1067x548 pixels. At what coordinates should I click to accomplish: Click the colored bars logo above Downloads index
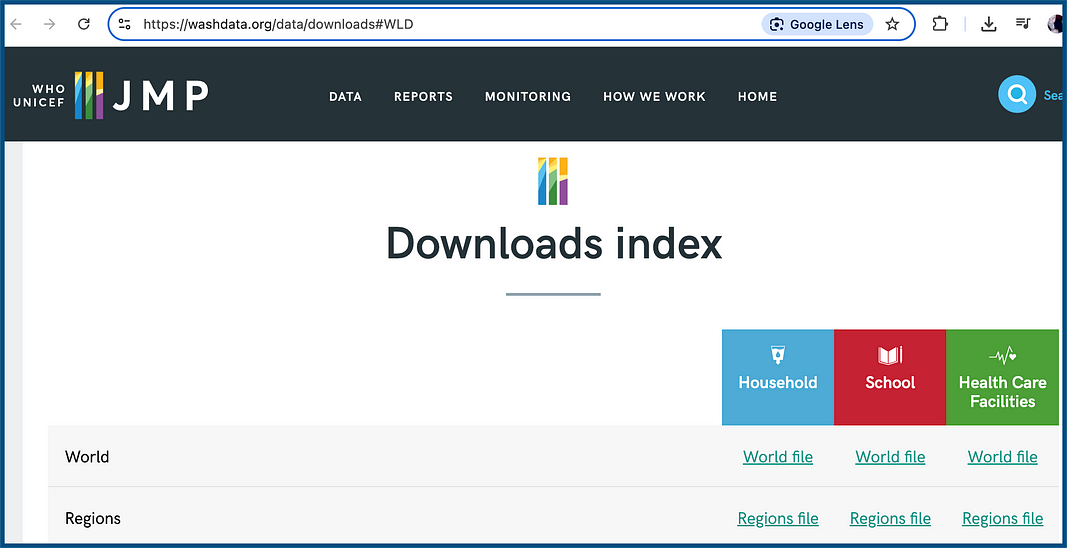click(x=553, y=181)
